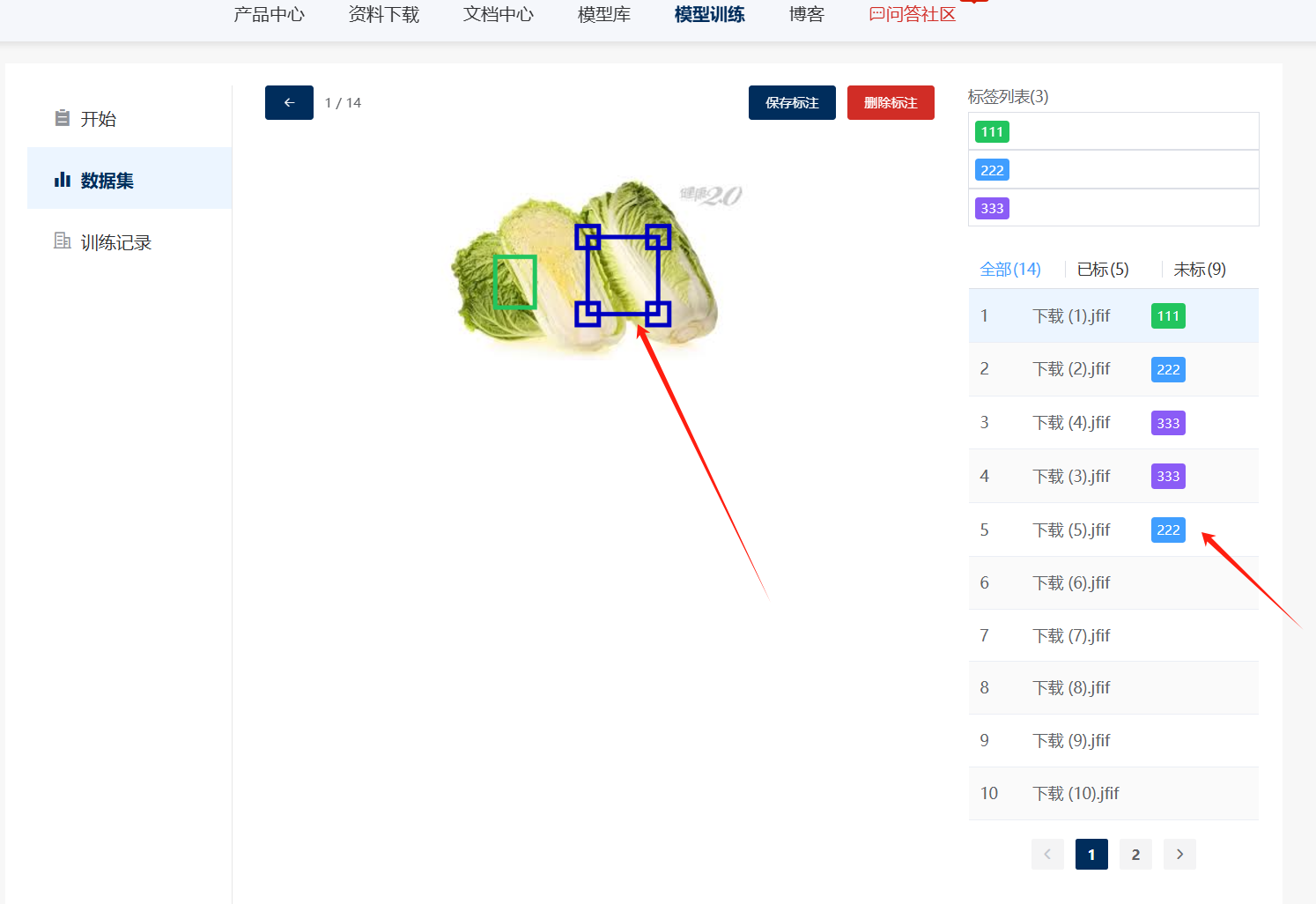
Task: Click the back arrow button
Action: coord(289,103)
